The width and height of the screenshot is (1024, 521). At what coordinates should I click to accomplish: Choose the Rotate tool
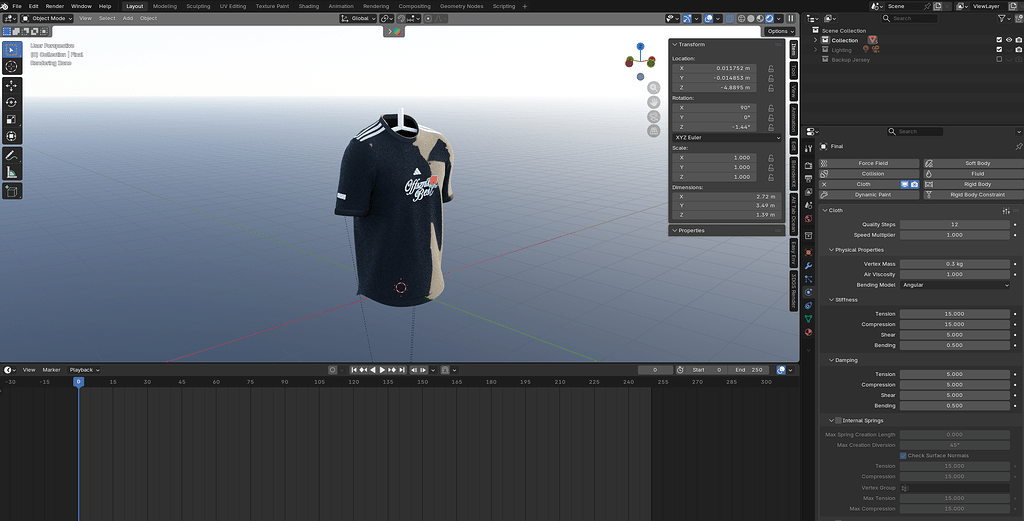pos(12,103)
